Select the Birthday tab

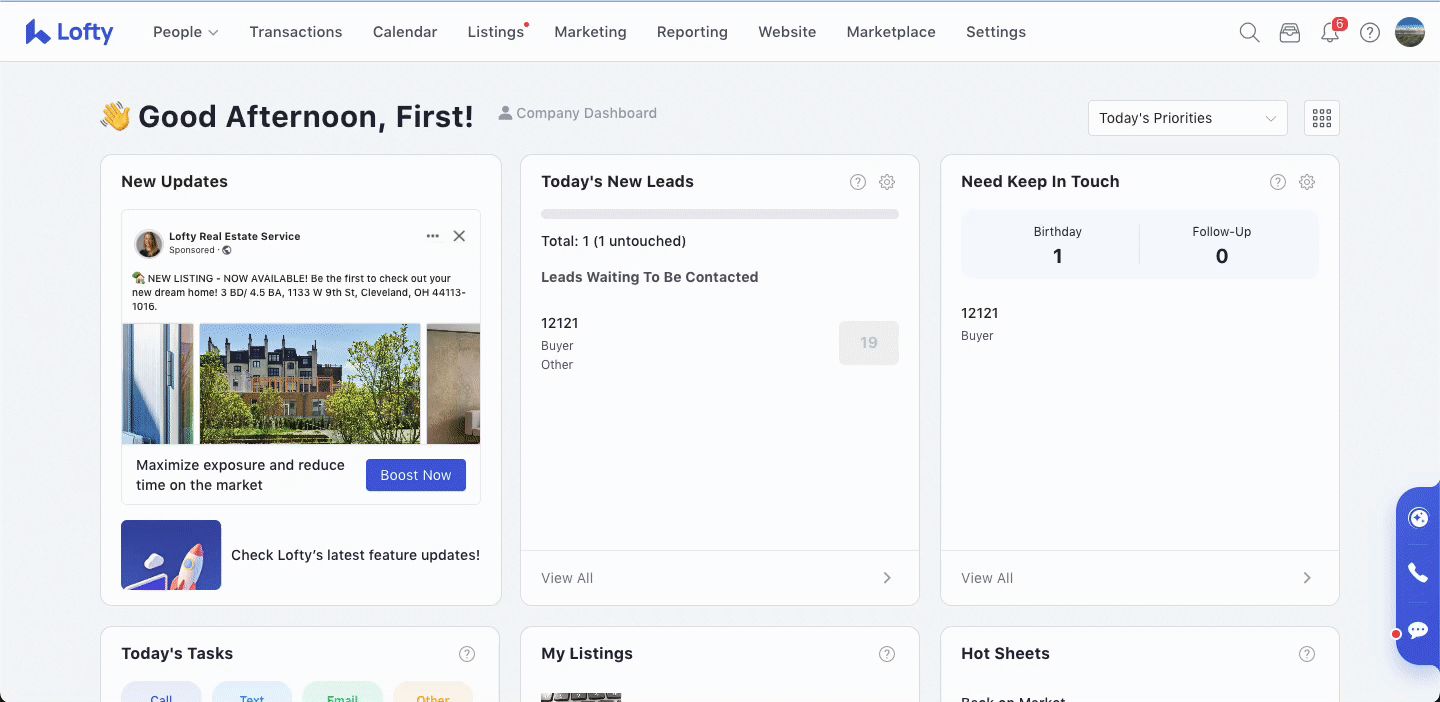tap(1058, 244)
